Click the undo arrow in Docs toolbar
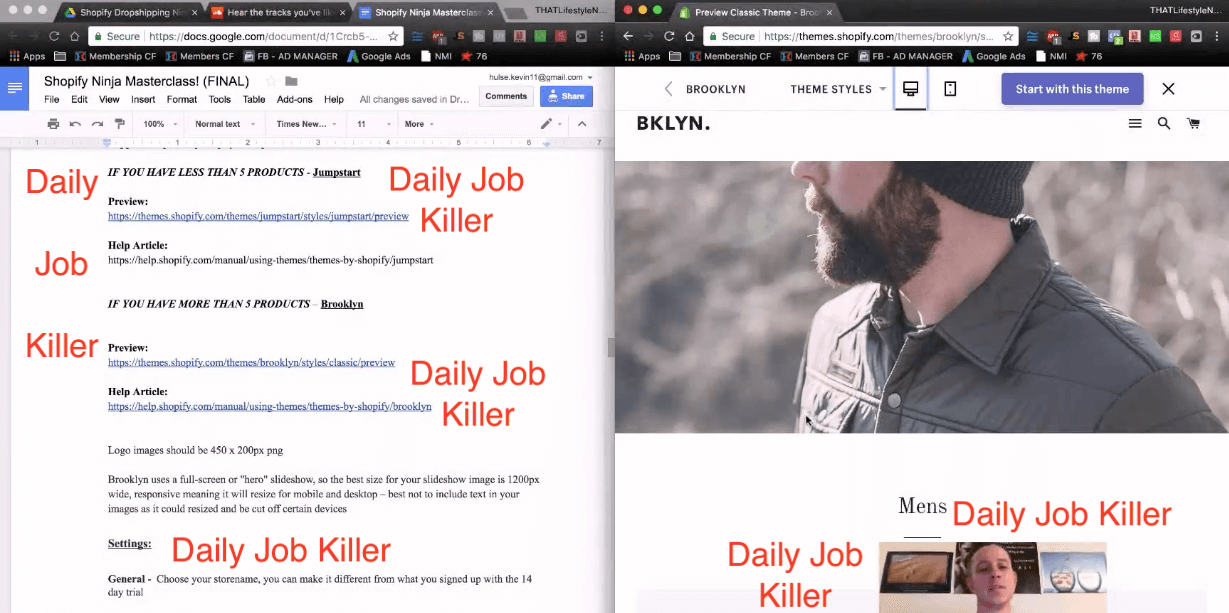Image resolution: width=1229 pixels, height=613 pixels. [x=75, y=124]
